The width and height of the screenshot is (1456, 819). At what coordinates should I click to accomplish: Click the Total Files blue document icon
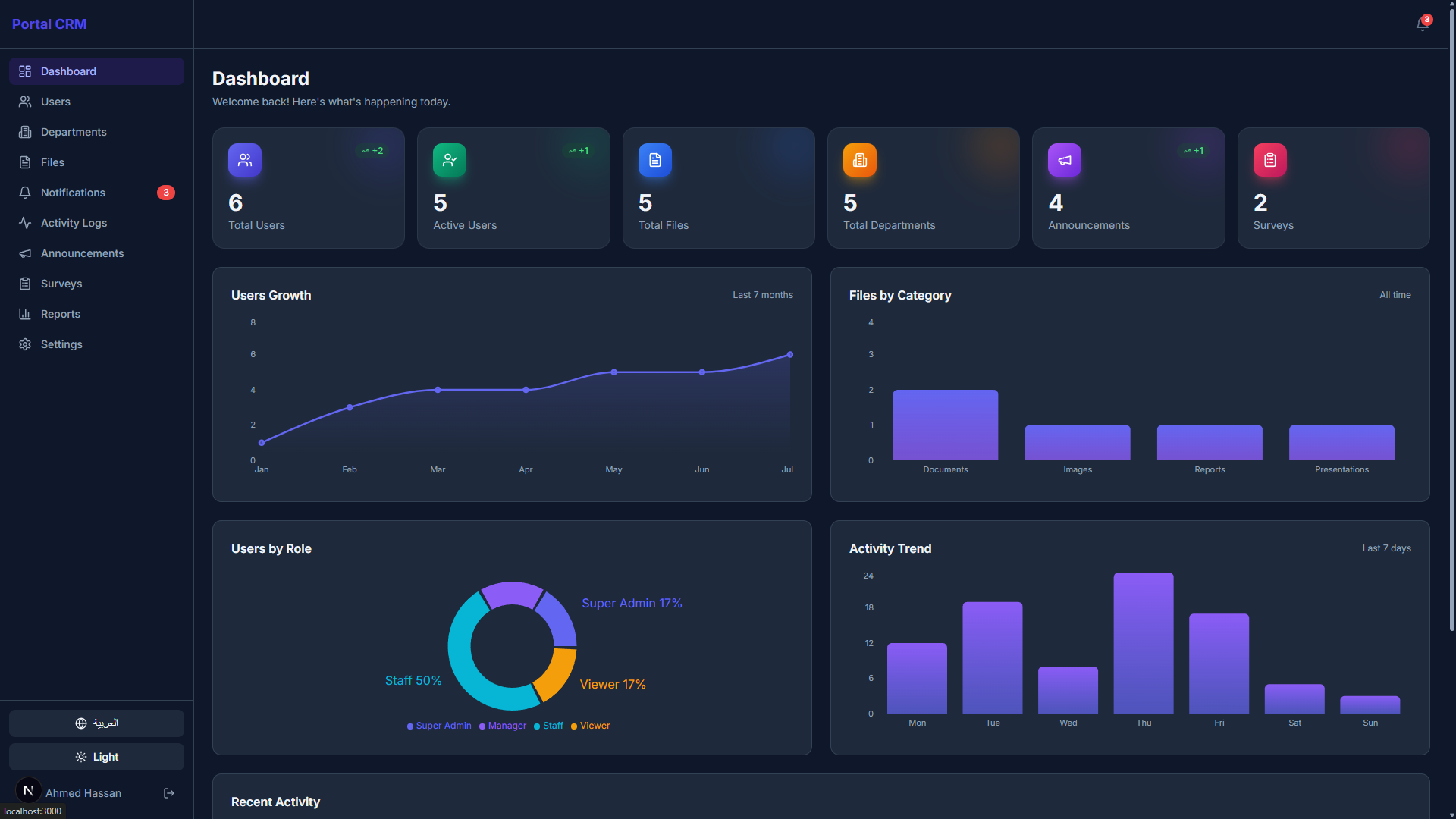655,160
